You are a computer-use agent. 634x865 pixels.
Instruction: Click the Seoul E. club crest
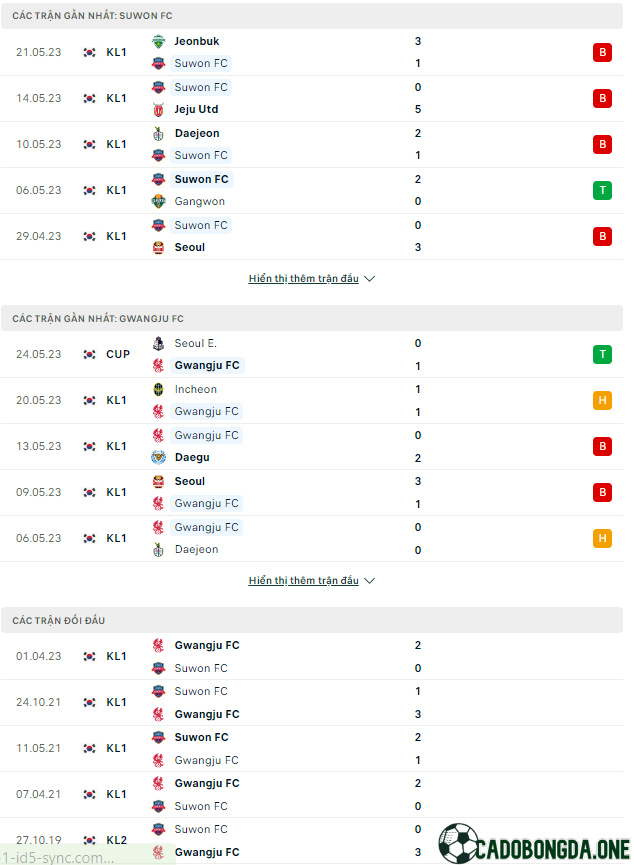click(158, 343)
